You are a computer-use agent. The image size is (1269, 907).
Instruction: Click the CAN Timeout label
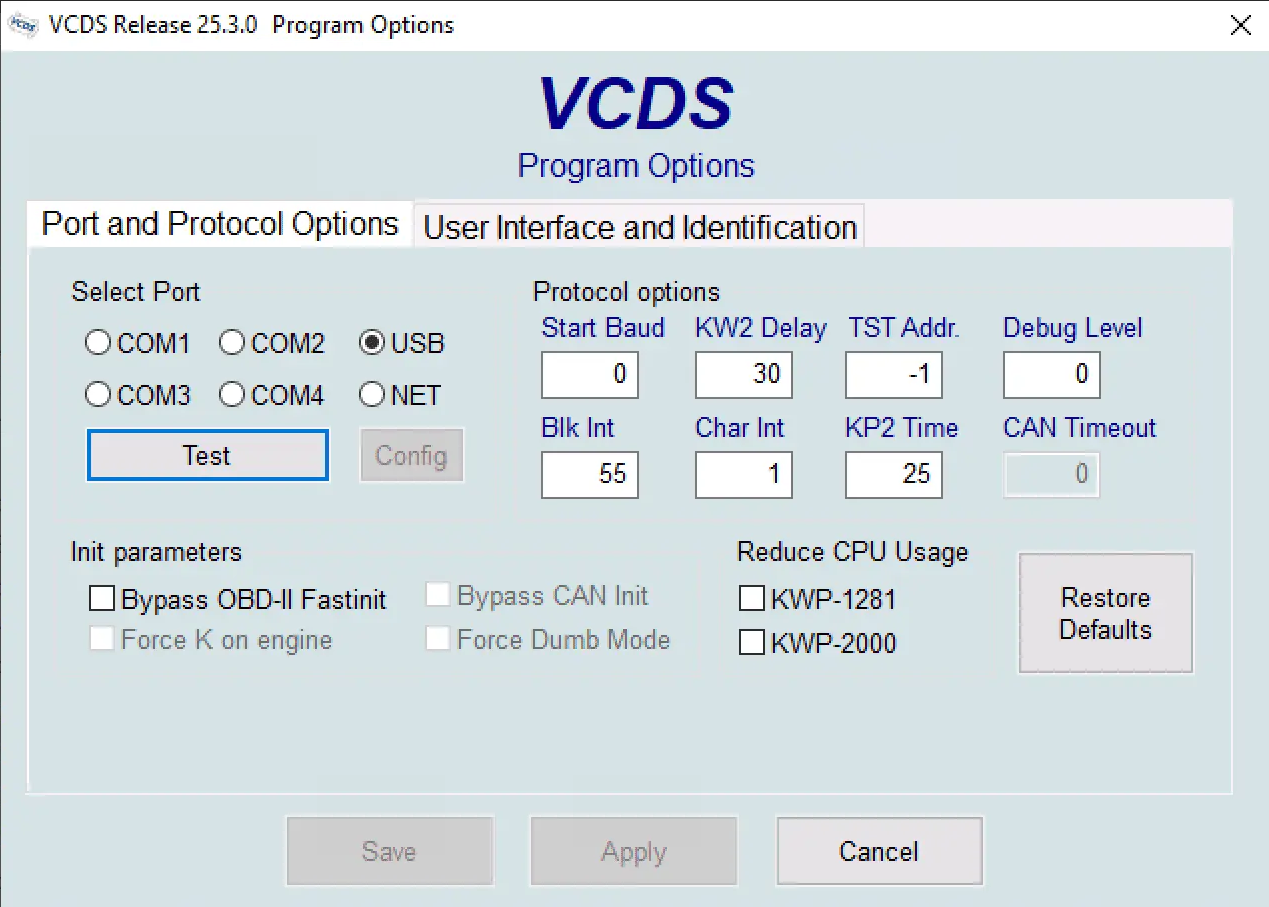tap(1080, 428)
